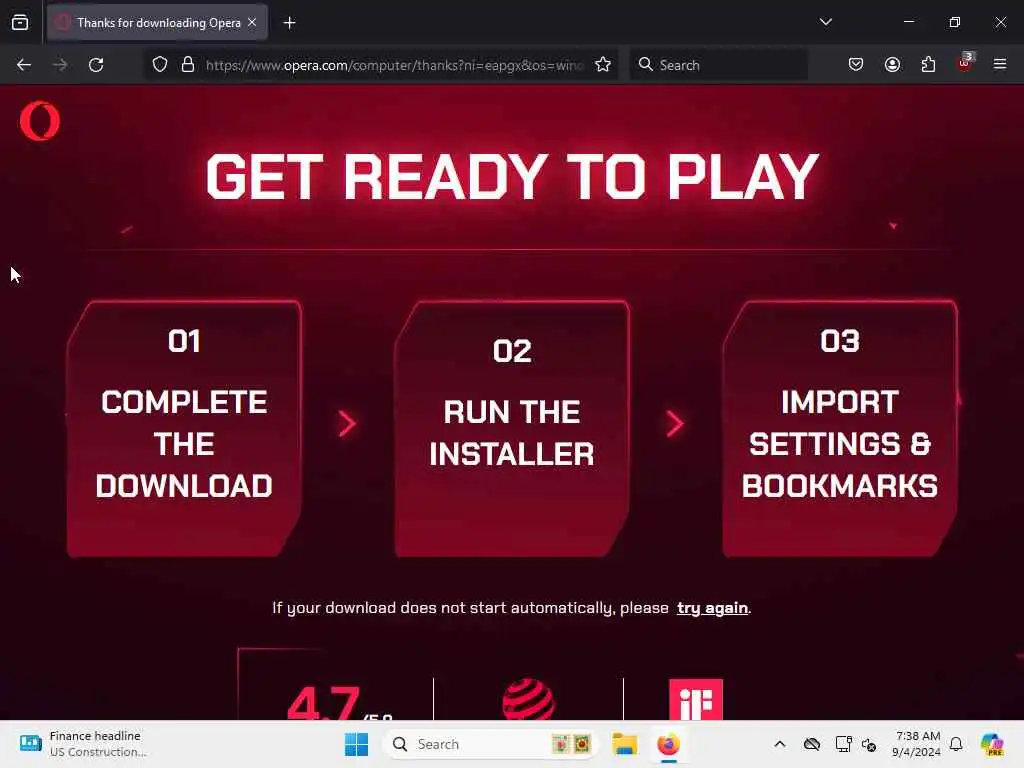This screenshot has width=1024, height=768.
Task: Open the Windows Start menu
Action: click(x=357, y=744)
